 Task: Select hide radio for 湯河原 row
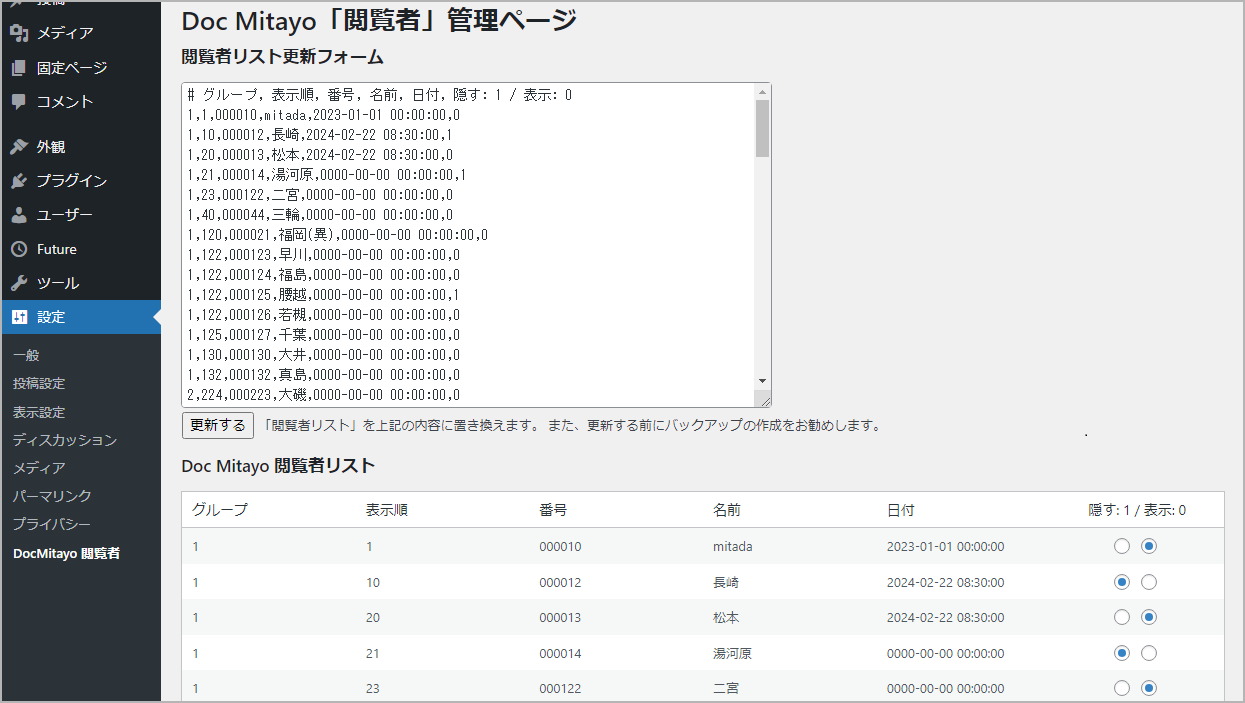point(1122,653)
